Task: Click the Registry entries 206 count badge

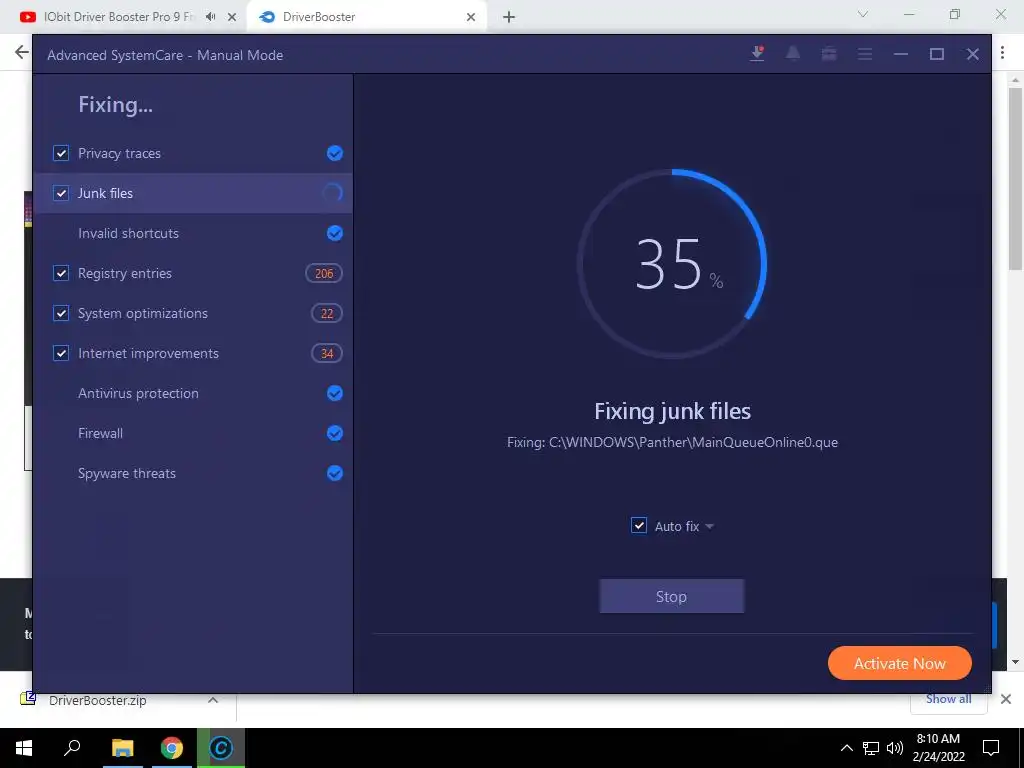Action: (x=324, y=273)
